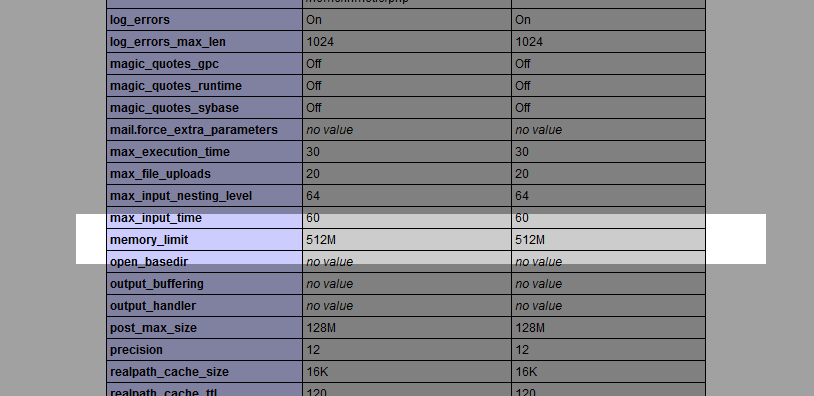Click the master value 512M of memory_limit

click(x=530, y=240)
